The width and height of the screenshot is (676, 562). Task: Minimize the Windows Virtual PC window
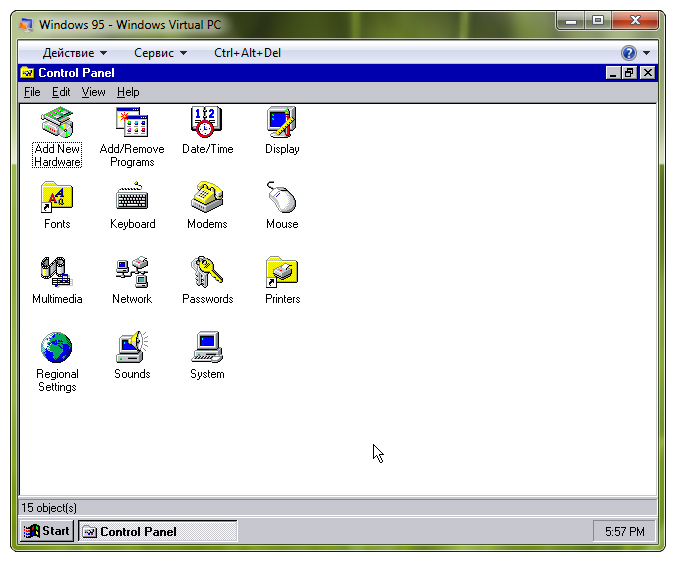pyautogui.click(x=571, y=21)
